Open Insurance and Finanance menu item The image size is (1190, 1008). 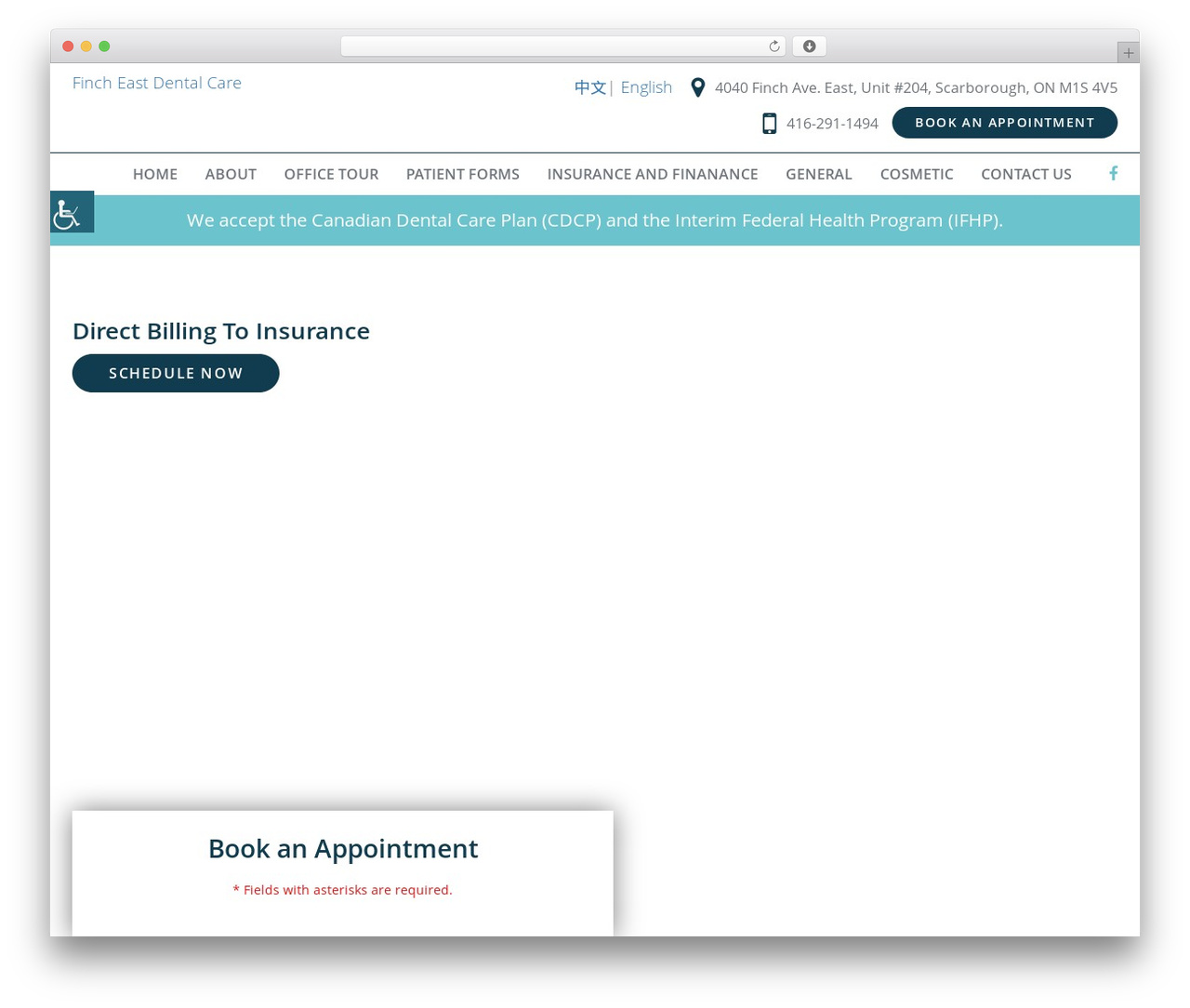pos(653,174)
